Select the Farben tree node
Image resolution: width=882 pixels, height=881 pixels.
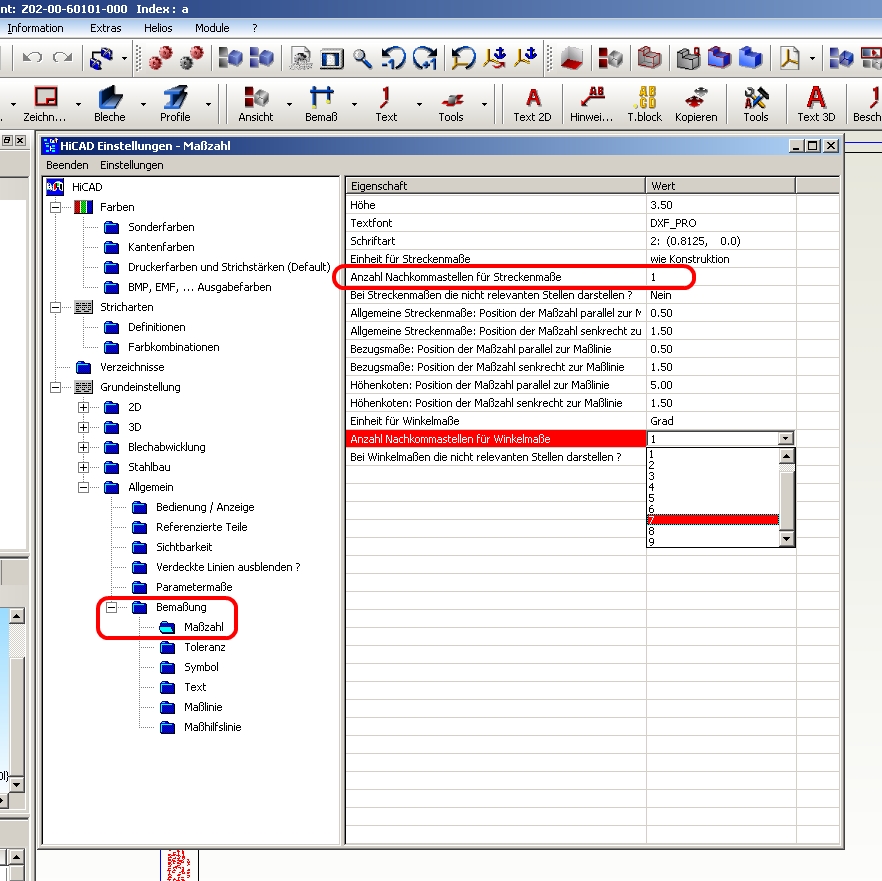[x=117, y=207]
